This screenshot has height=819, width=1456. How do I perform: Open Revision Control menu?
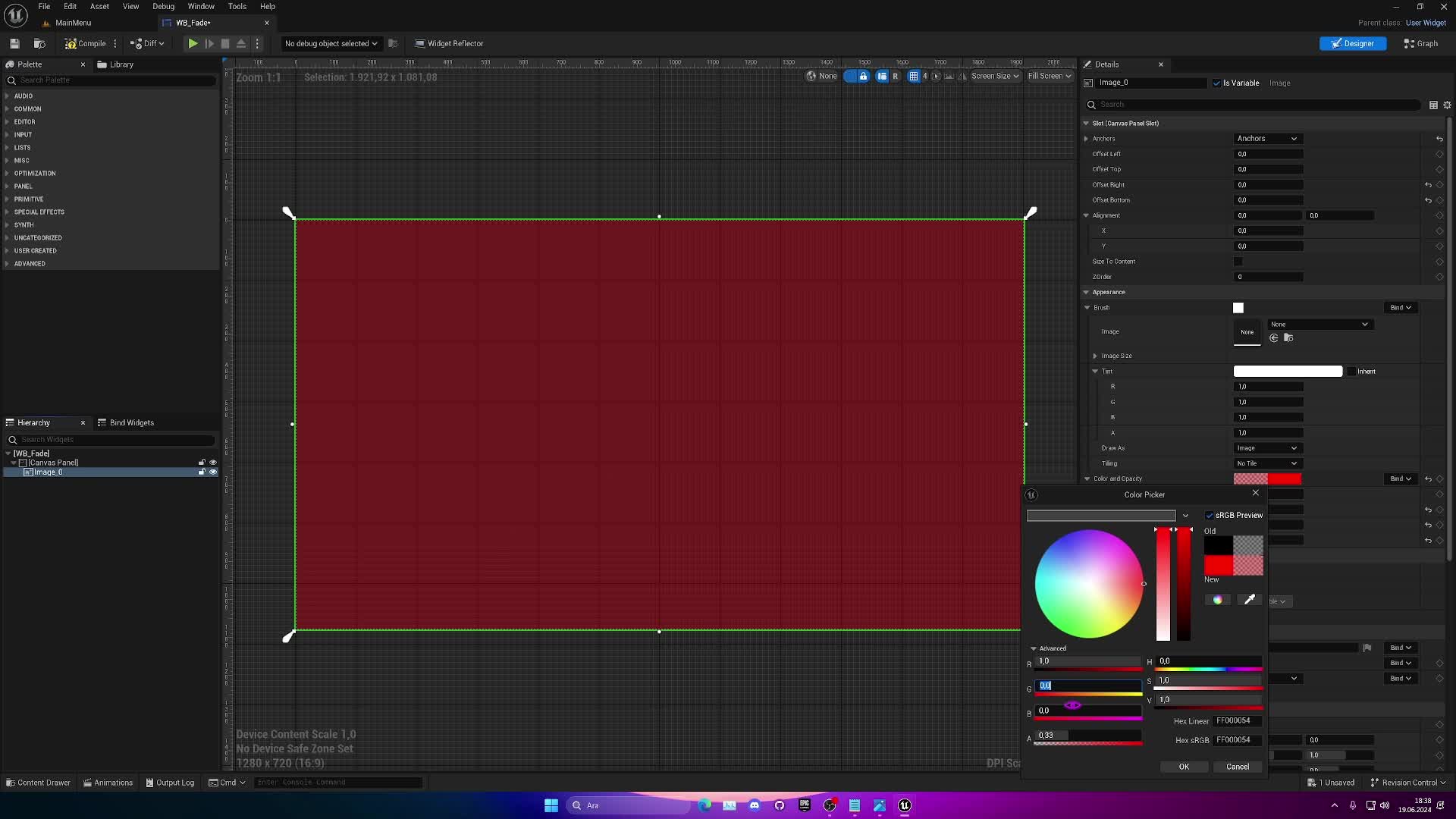(x=1407, y=783)
